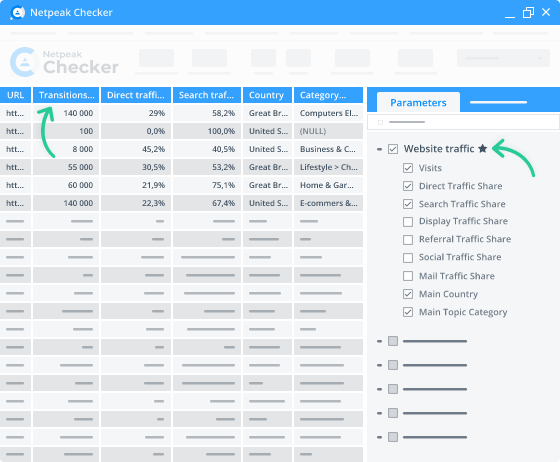Click the Netpeak Checker logo in toolbar
Screen dimensions: 560x462
click(64, 62)
